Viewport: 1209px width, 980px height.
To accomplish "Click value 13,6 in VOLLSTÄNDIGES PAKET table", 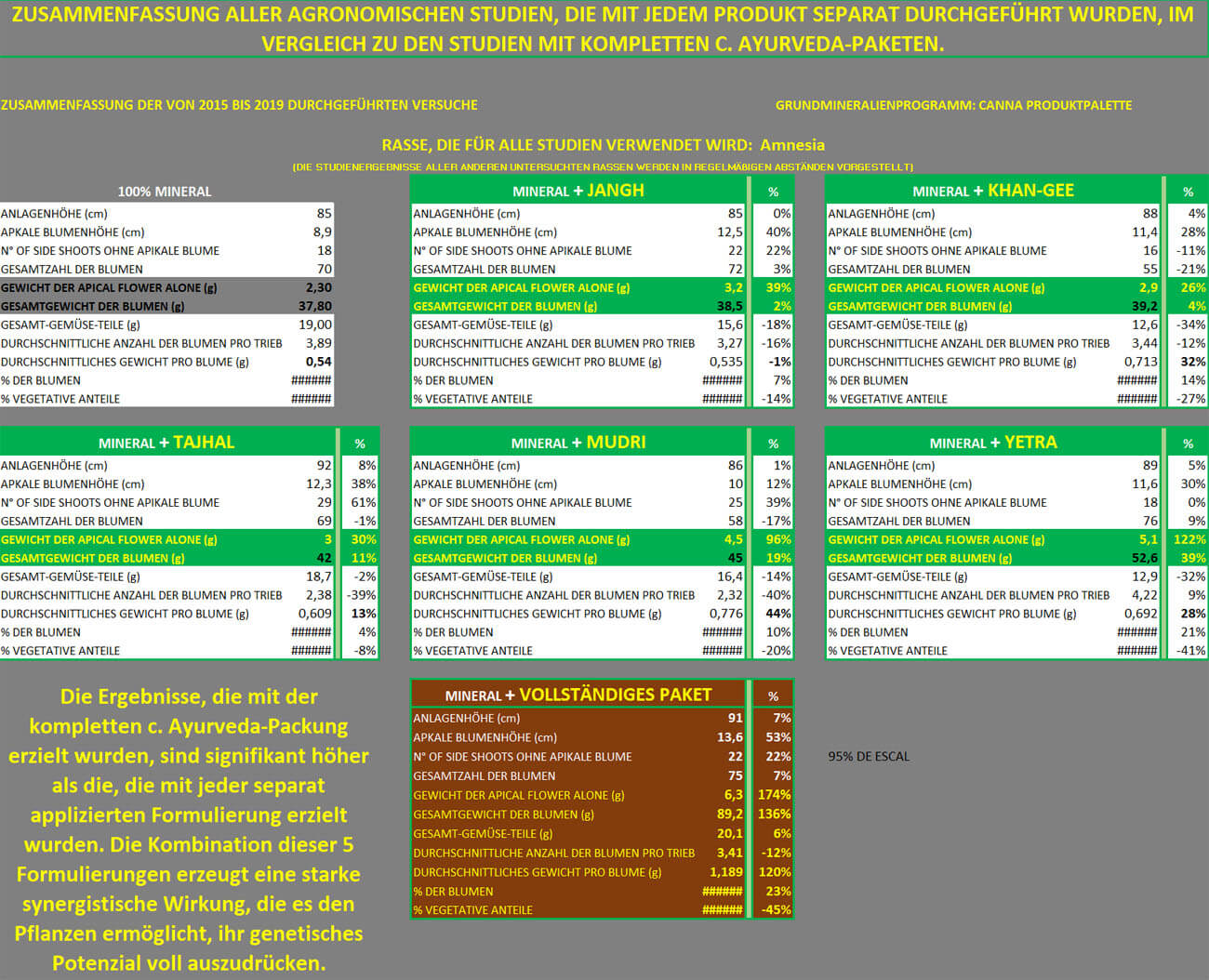I will 729,737.
